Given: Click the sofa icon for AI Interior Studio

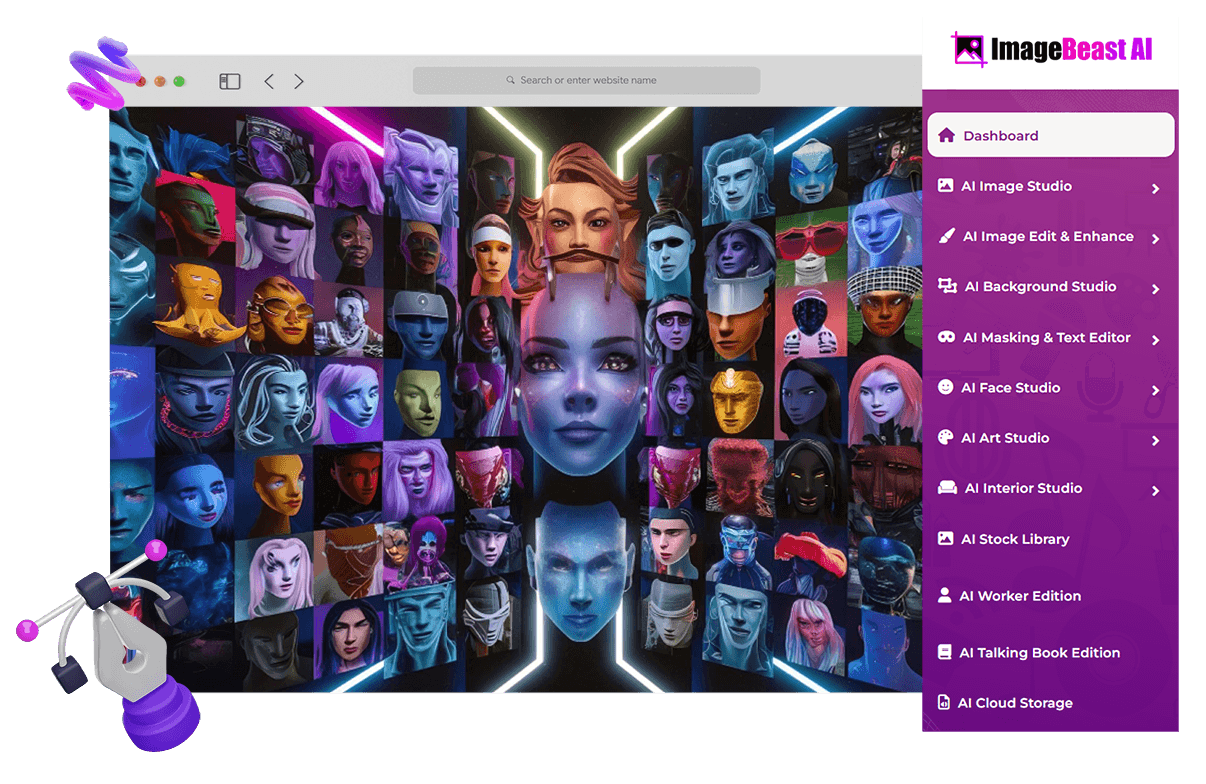Looking at the screenshot, I should [946, 488].
